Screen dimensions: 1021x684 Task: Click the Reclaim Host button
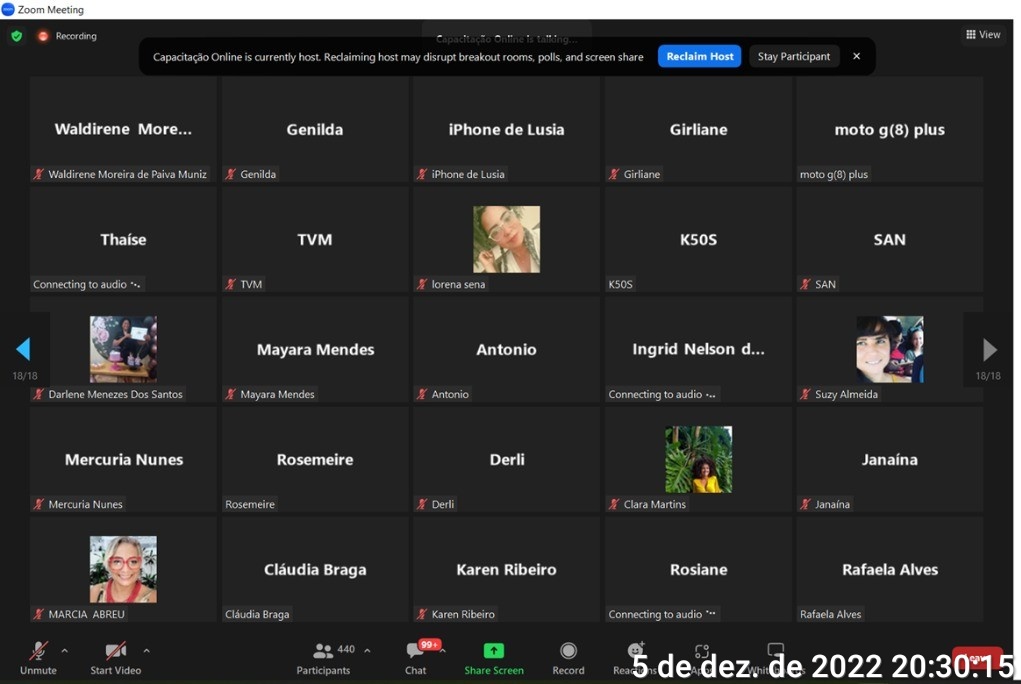[x=699, y=57]
